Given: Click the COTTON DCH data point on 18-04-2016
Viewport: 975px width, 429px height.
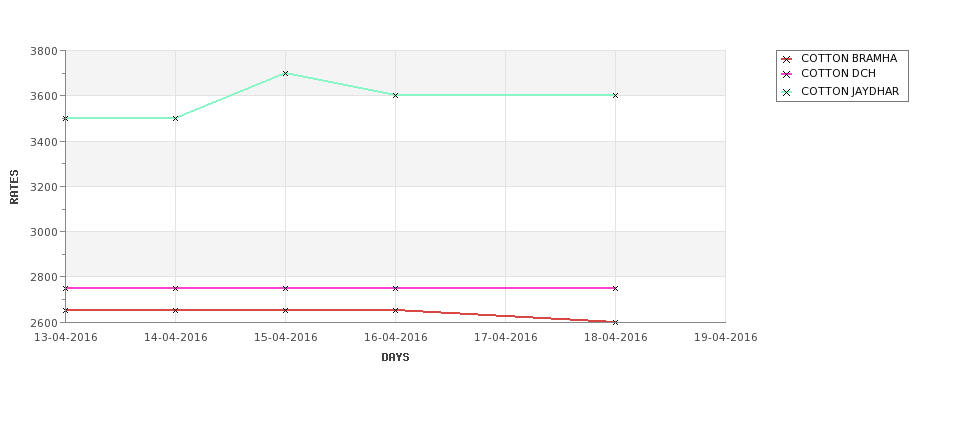Looking at the screenshot, I should point(616,288).
